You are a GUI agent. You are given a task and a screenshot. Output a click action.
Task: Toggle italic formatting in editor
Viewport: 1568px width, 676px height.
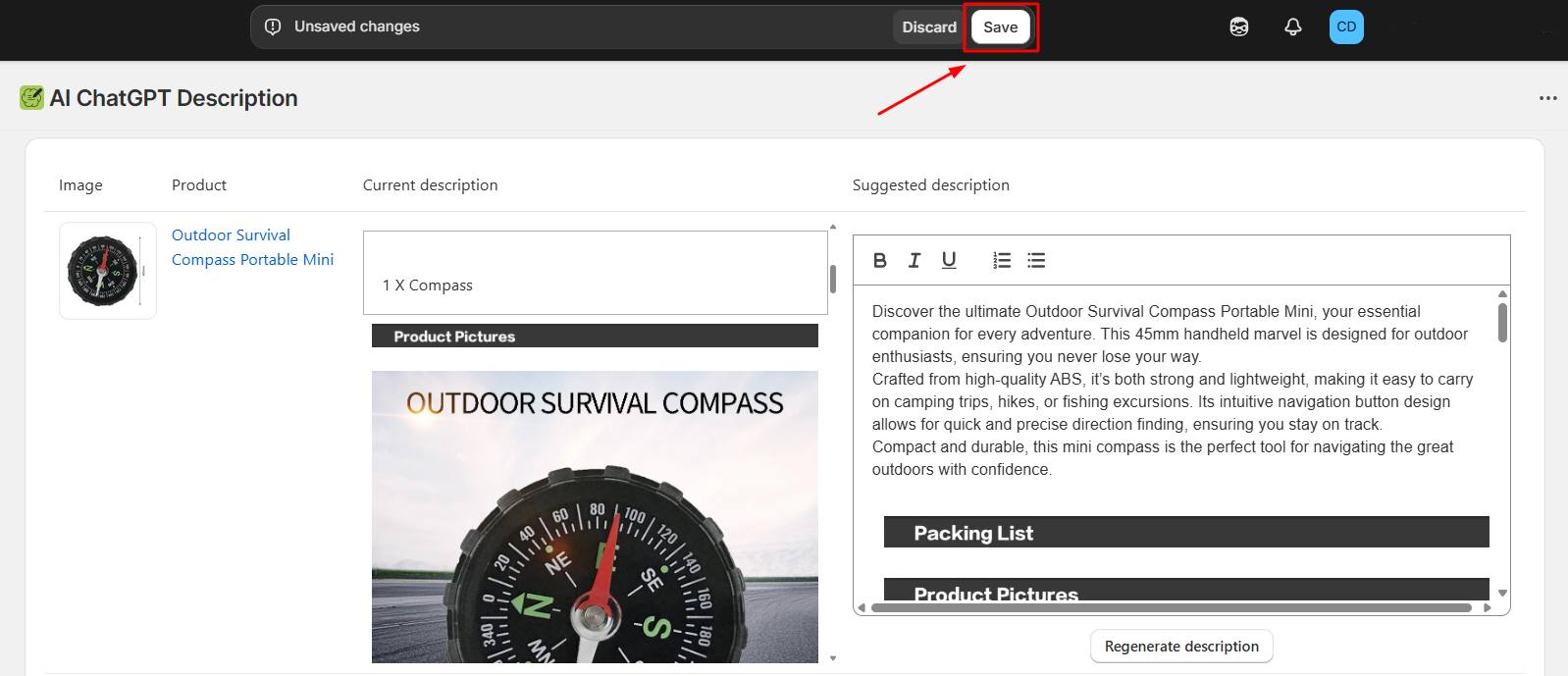tap(915, 260)
